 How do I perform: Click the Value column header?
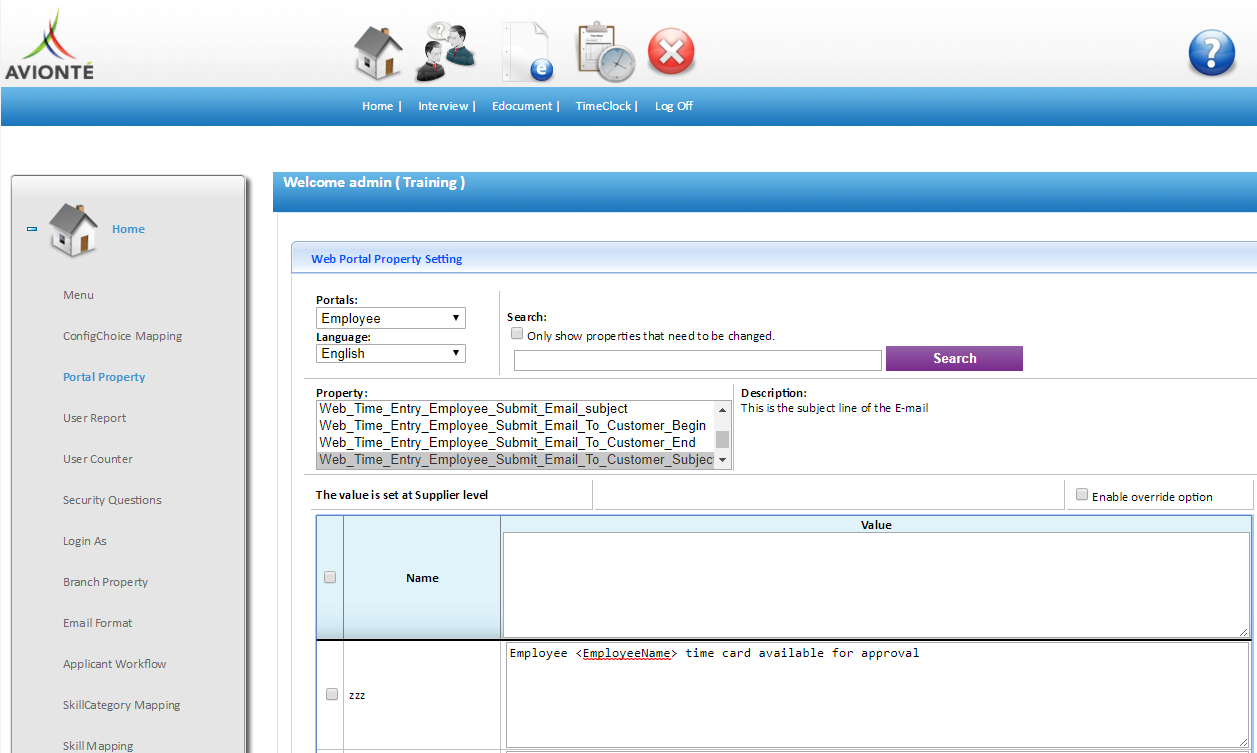coord(876,524)
